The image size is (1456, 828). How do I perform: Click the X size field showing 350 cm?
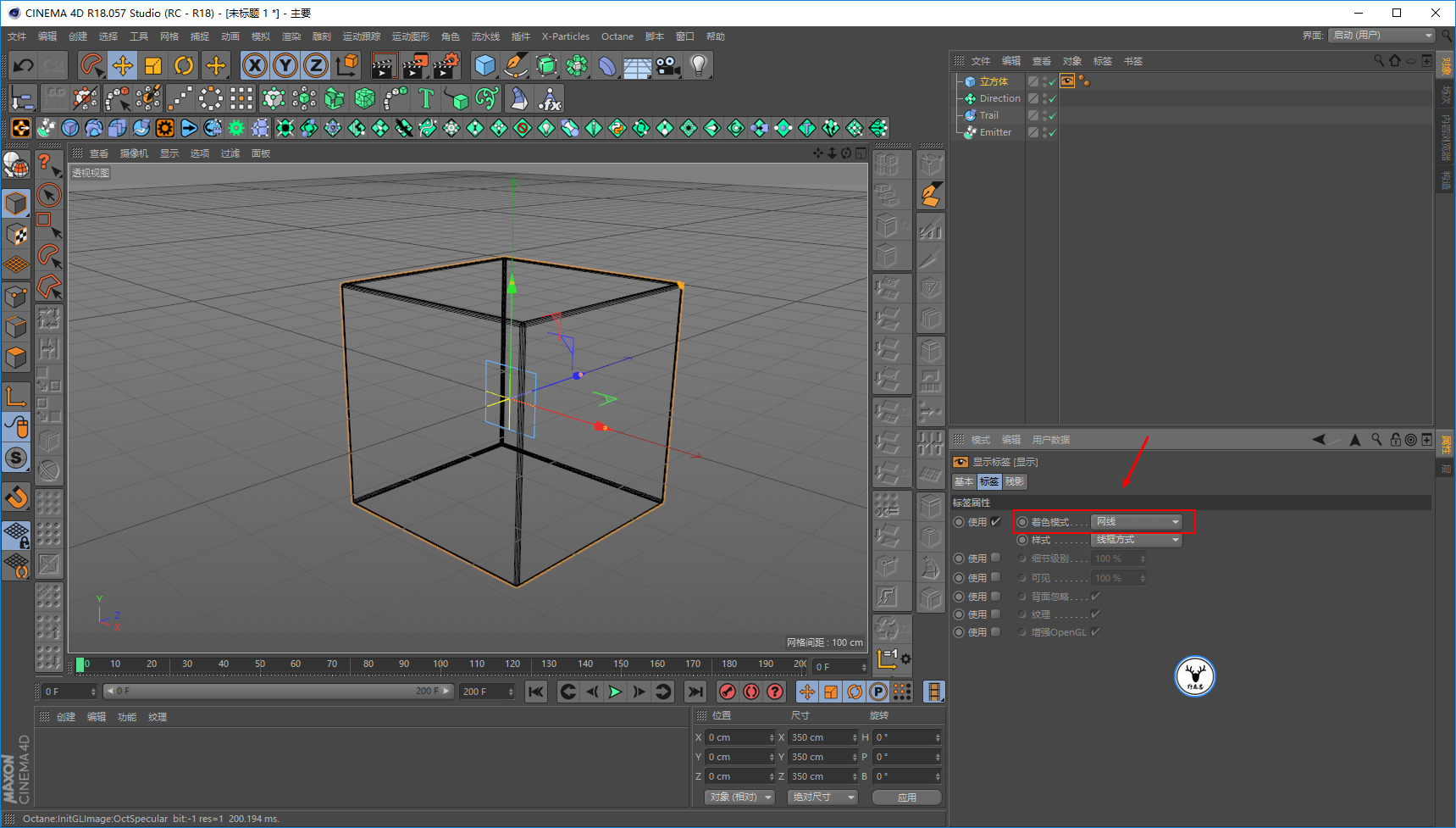(x=823, y=737)
